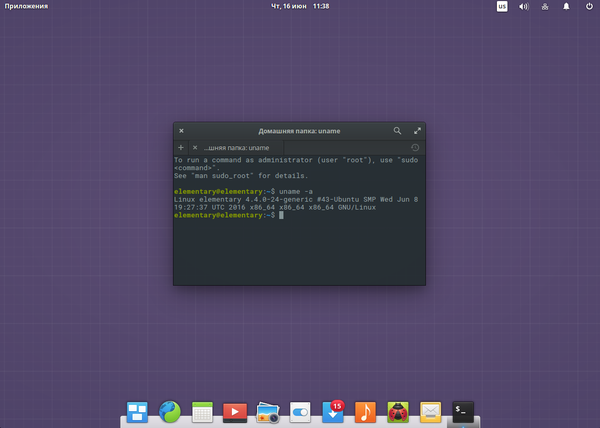Maximize the terminal with the expand arrows icon

(417, 131)
